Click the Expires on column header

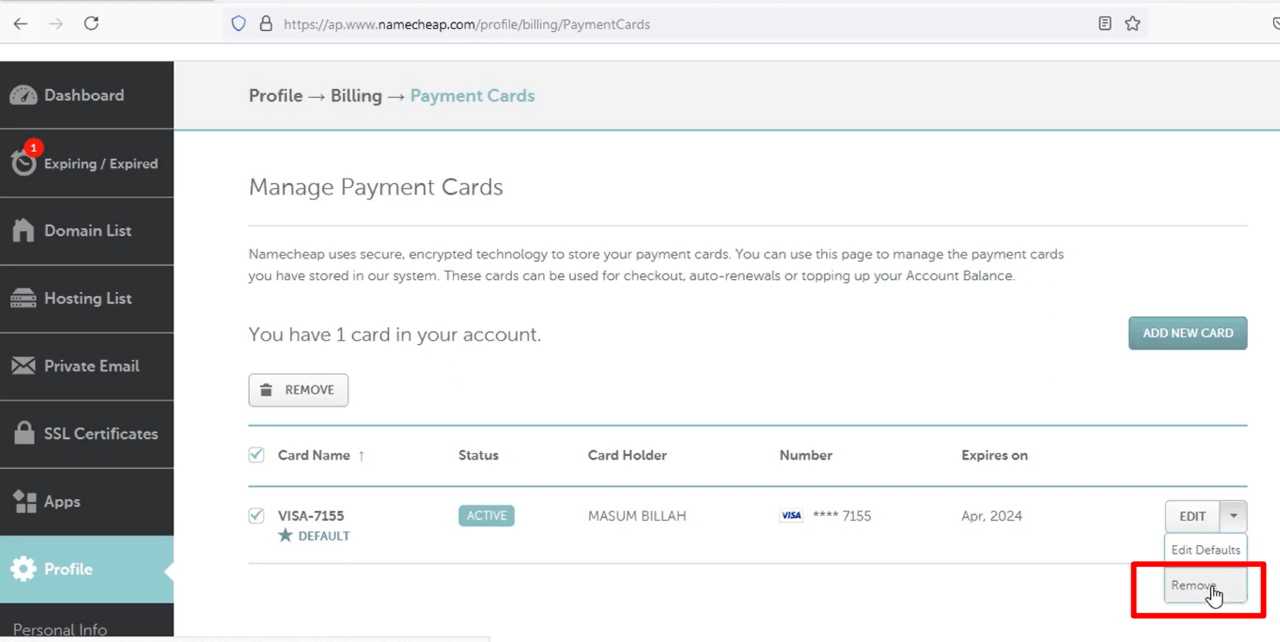(994, 455)
